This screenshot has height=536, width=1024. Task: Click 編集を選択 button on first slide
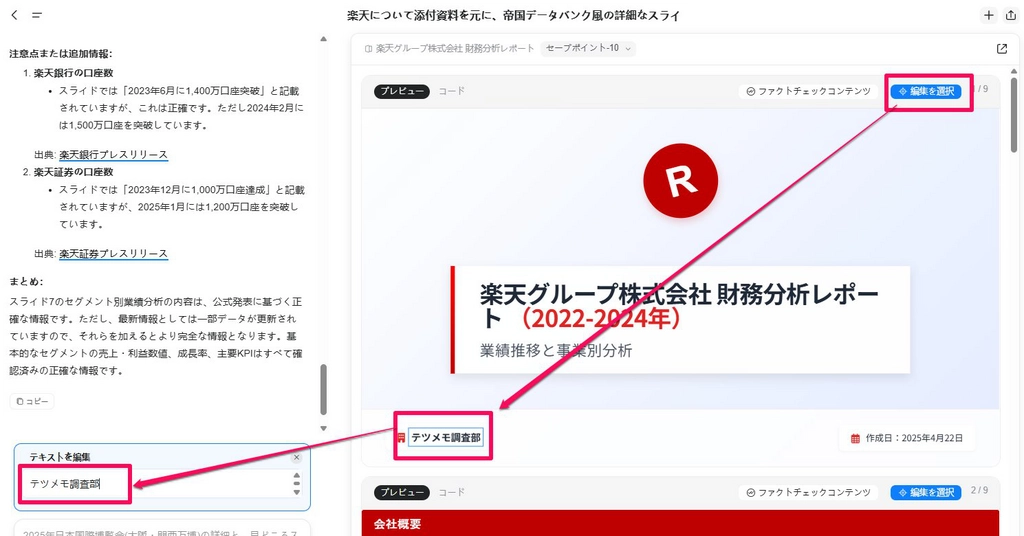926,91
